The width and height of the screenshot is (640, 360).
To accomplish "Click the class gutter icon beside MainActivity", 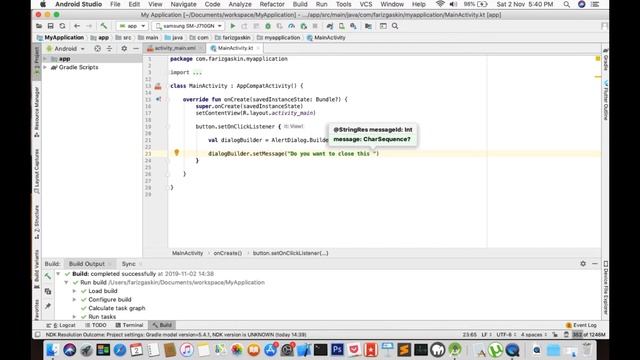I will coord(158,86).
